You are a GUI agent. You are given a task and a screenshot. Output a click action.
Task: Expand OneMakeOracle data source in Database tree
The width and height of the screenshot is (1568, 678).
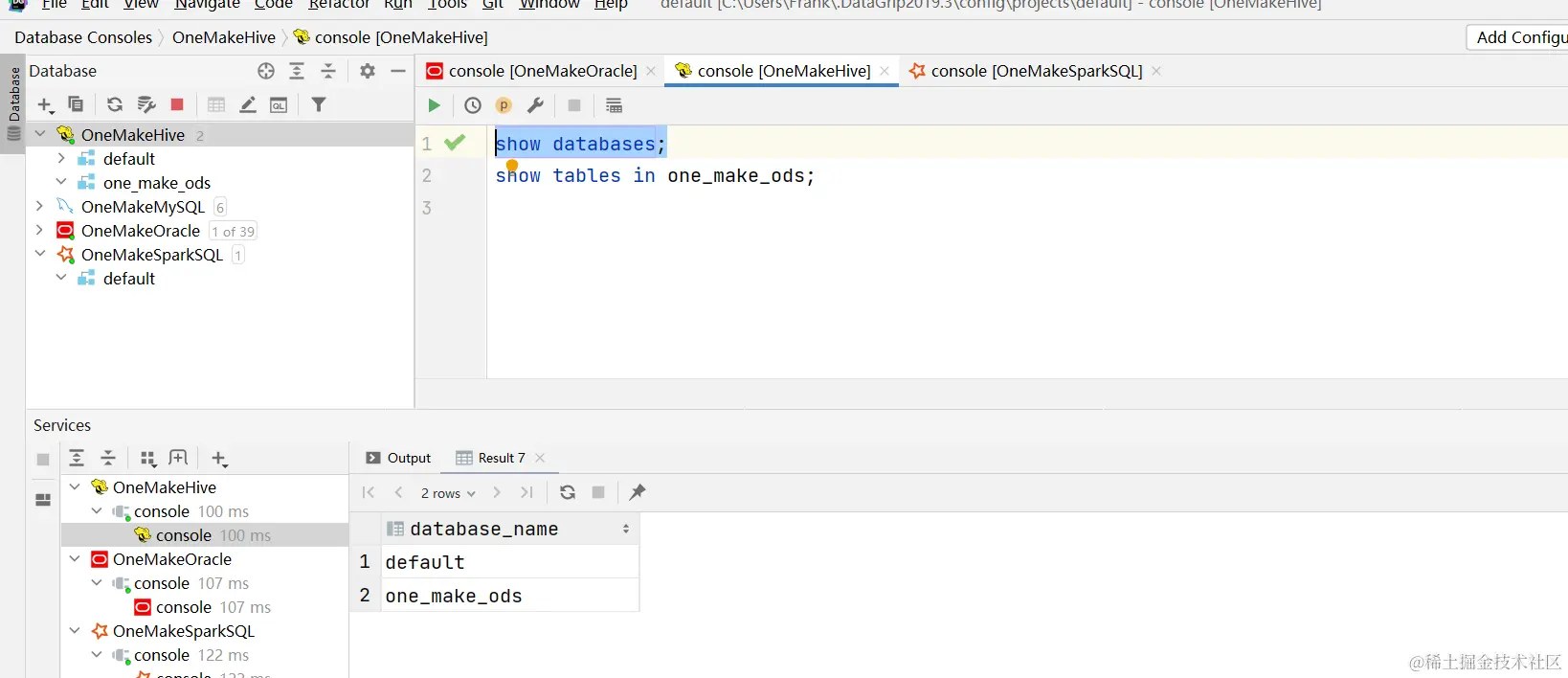coord(40,230)
